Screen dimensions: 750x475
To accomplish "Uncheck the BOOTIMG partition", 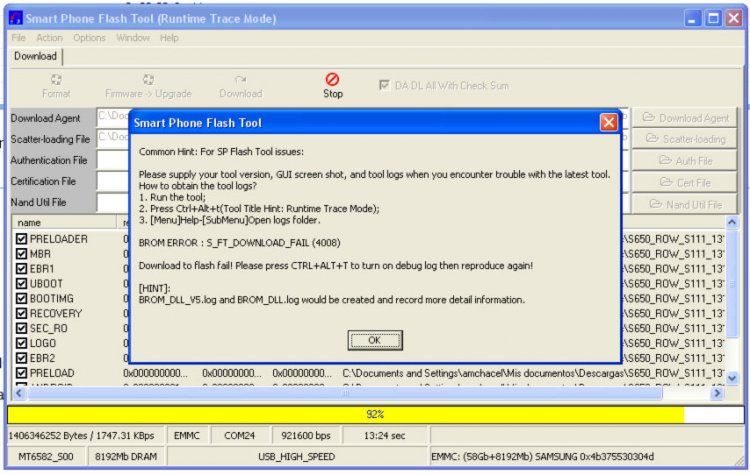I will pos(21,298).
